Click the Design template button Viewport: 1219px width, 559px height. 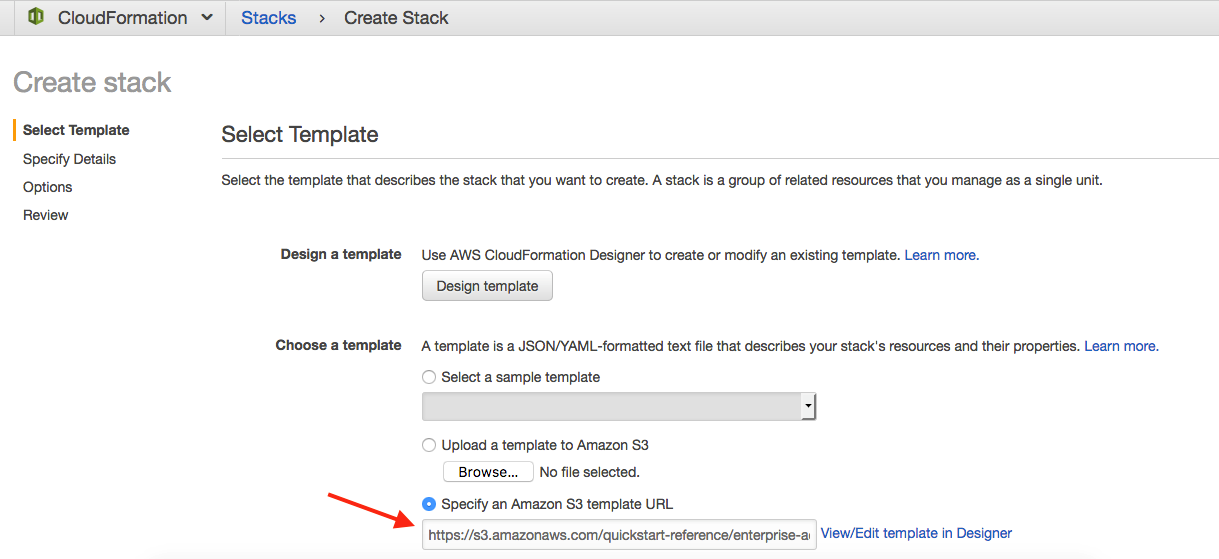point(487,286)
